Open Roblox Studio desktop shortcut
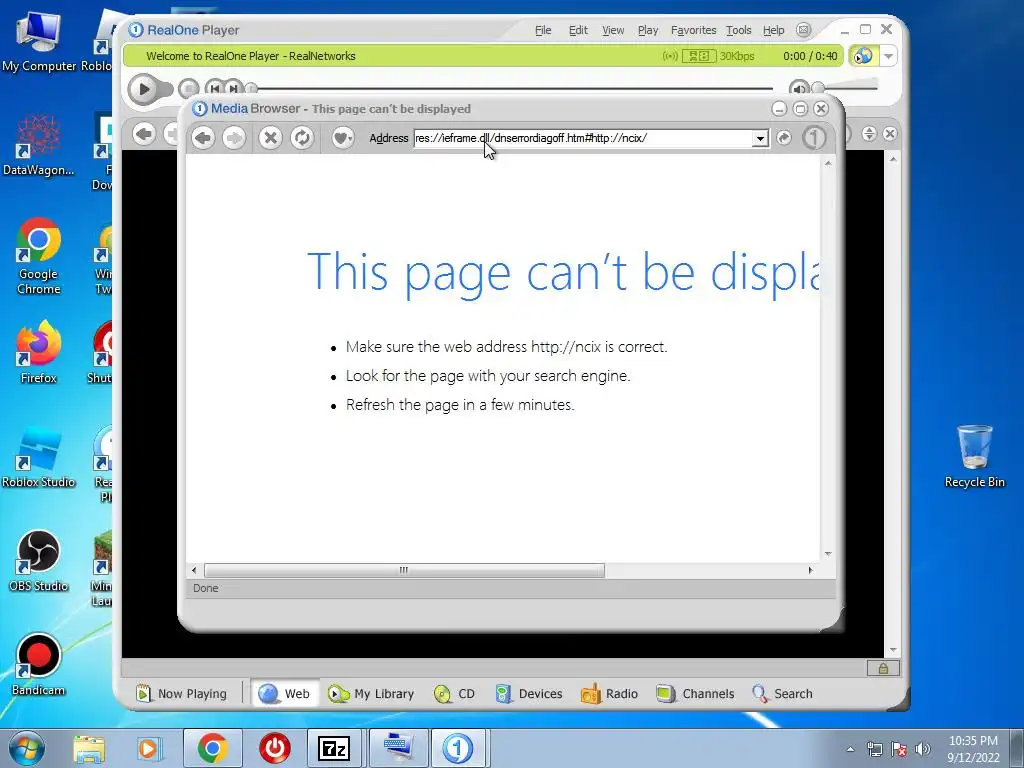The height and width of the screenshot is (768, 1024). (38, 457)
